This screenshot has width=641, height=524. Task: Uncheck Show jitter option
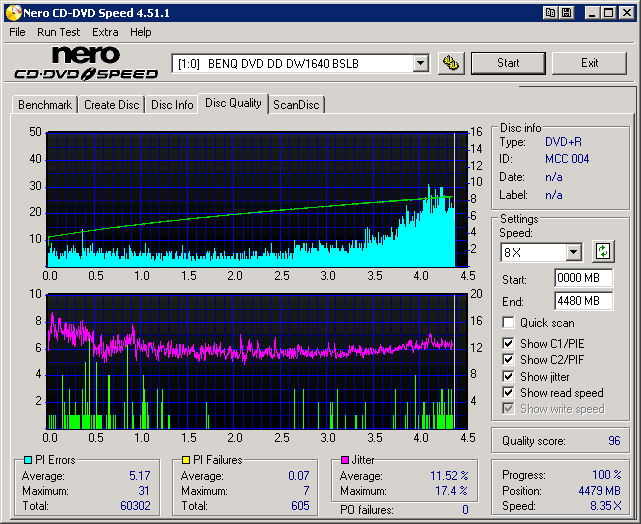coord(509,376)
